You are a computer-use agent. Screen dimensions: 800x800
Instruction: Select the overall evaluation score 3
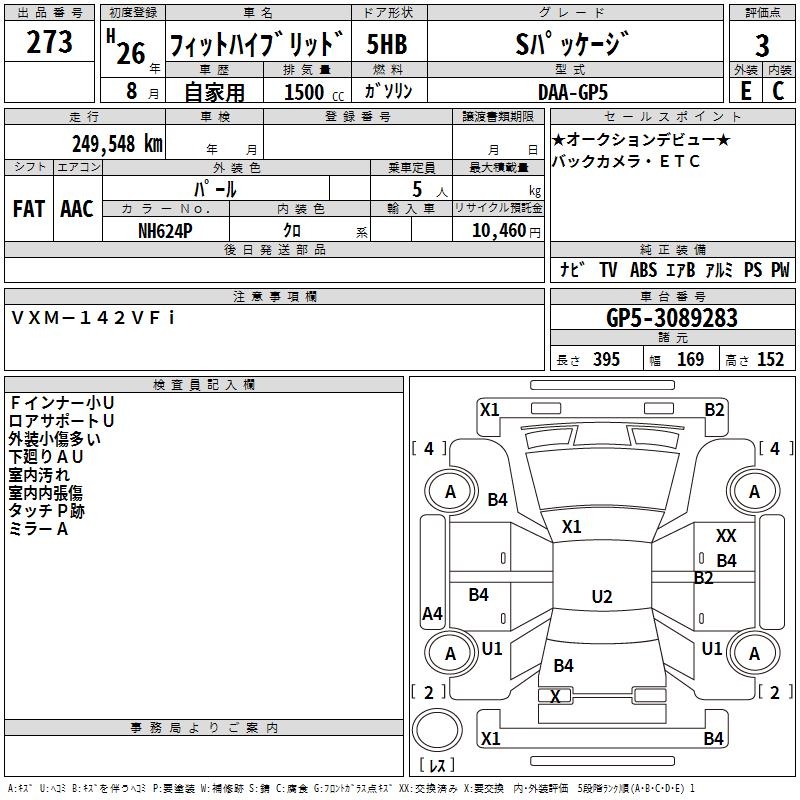pos(762,45)
